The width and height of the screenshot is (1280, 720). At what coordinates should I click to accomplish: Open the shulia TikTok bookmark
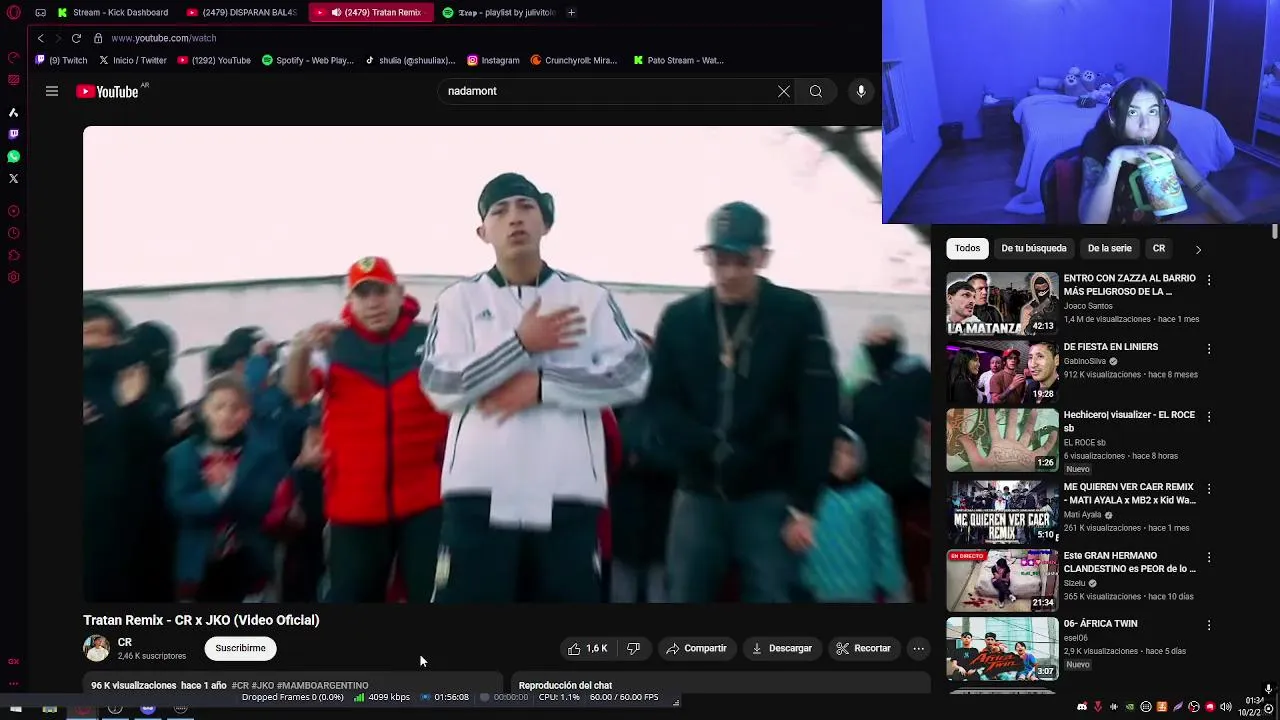pos(410,60)
